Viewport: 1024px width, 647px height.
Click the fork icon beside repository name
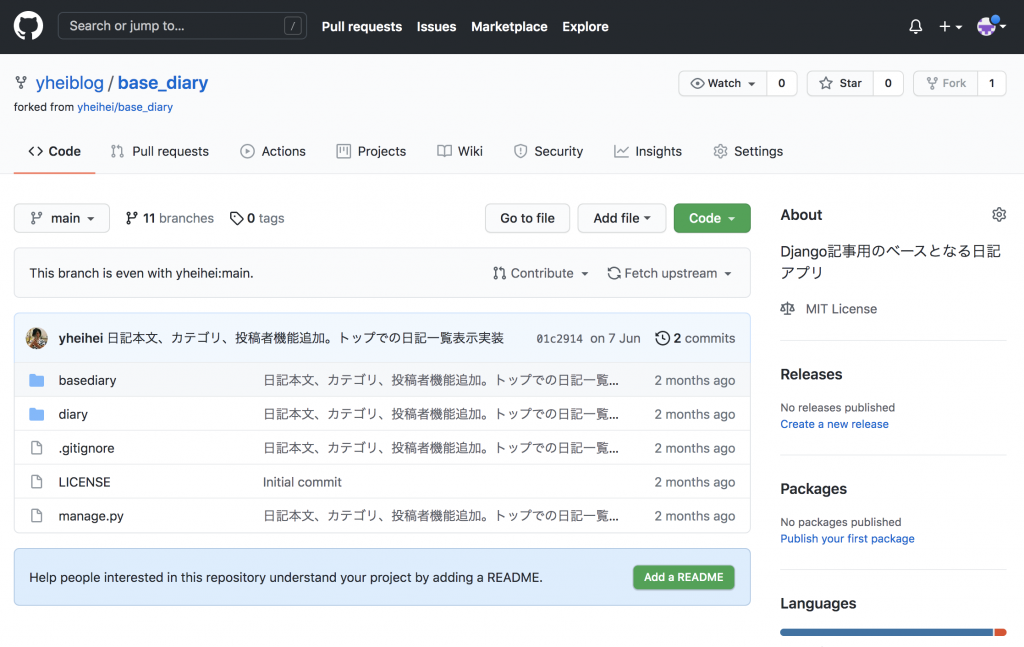22,82
